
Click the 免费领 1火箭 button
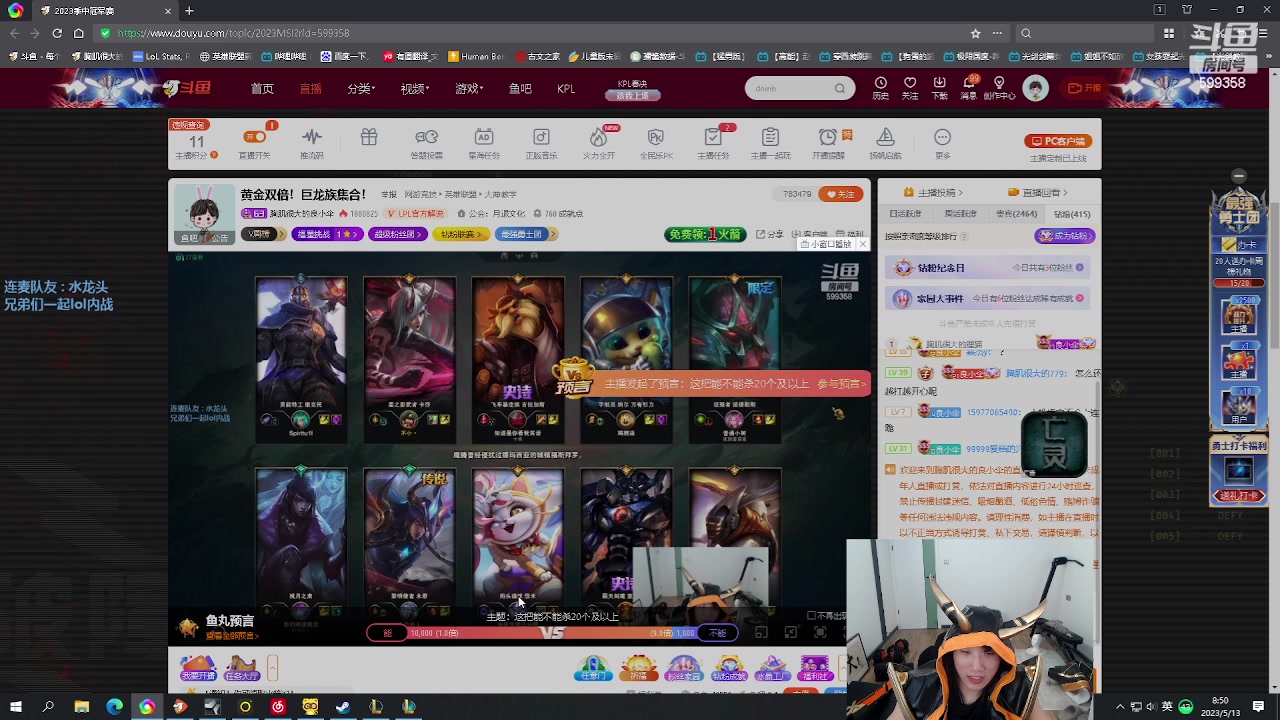pyautogui.click(x=705, y=234)
